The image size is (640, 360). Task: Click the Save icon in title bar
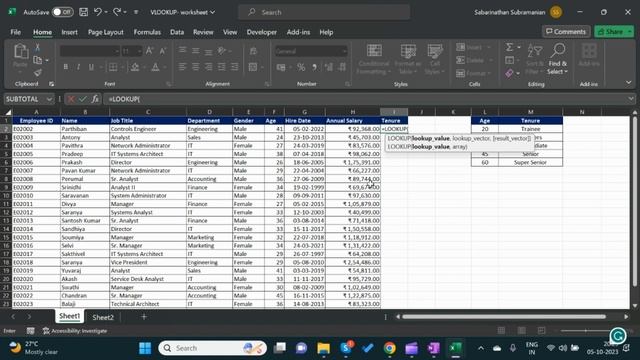(84, 12)
